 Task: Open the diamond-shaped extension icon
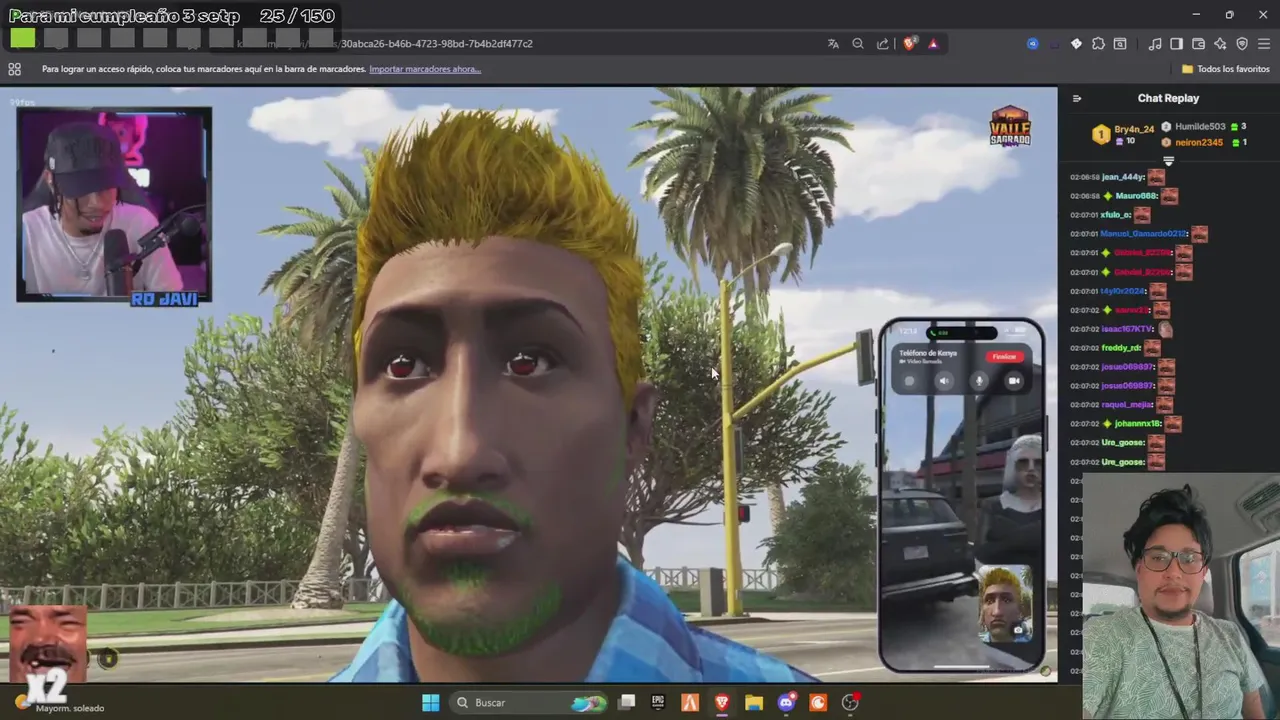click(1076, 44)
